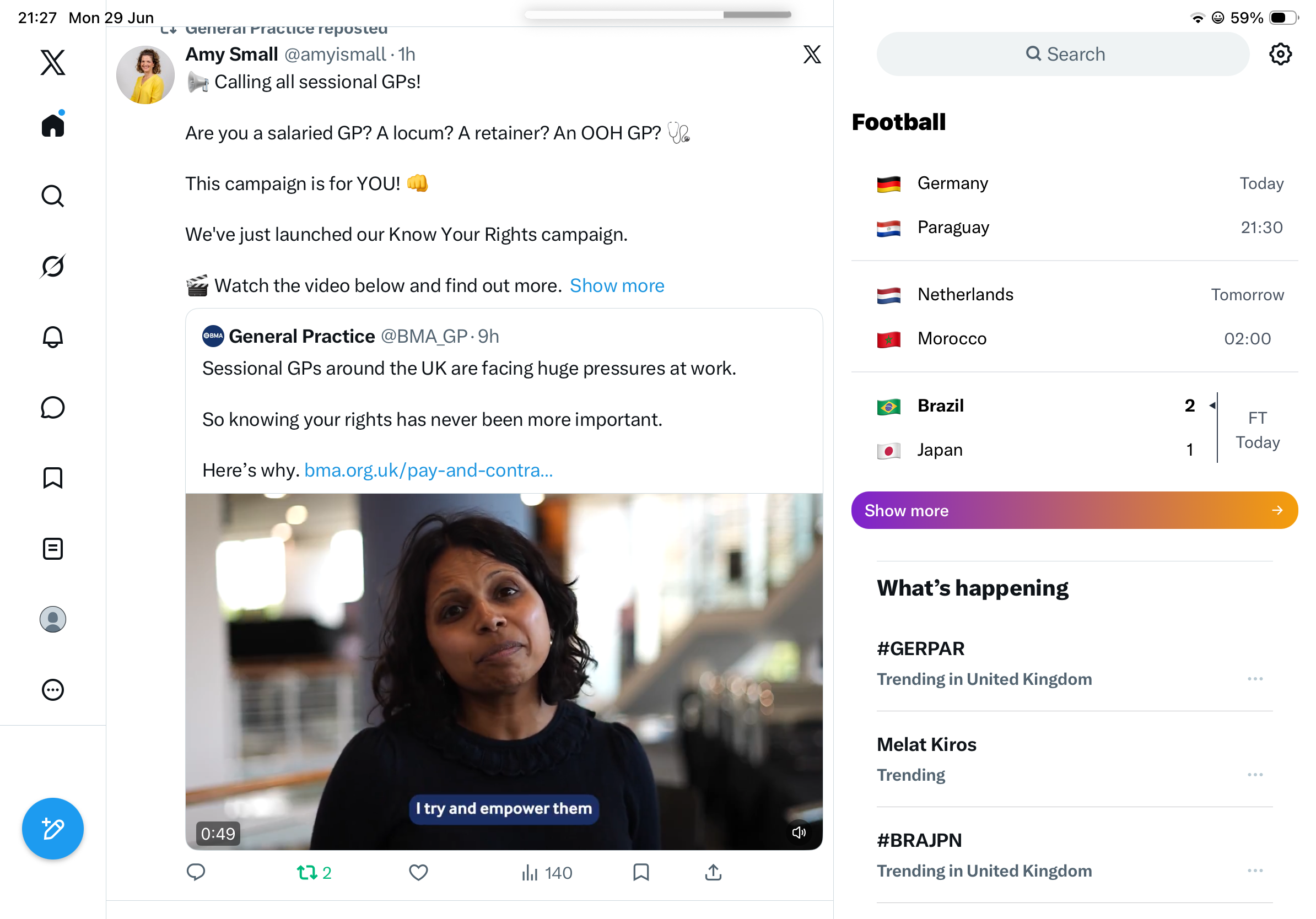Open the Brazil vs Japan match

point(1074,428)
